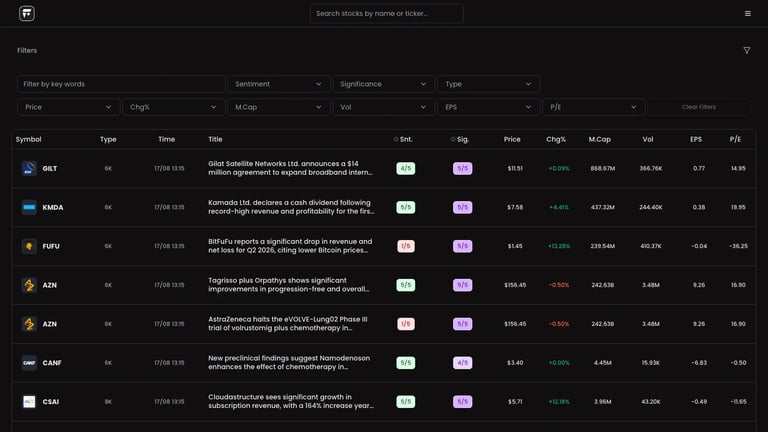Click the $5.71 price in CSAI row
768x432 pixels.
click(x=515, y=402)
